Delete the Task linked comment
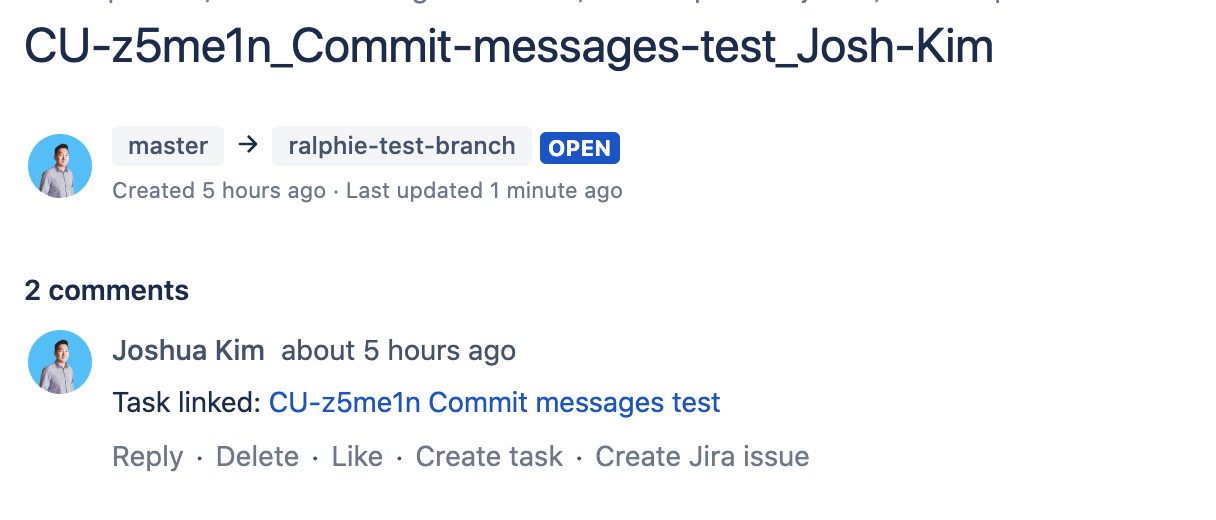The height and width of the screenshot is (520, 1216). pyautogui.click(x=257, y=457)
